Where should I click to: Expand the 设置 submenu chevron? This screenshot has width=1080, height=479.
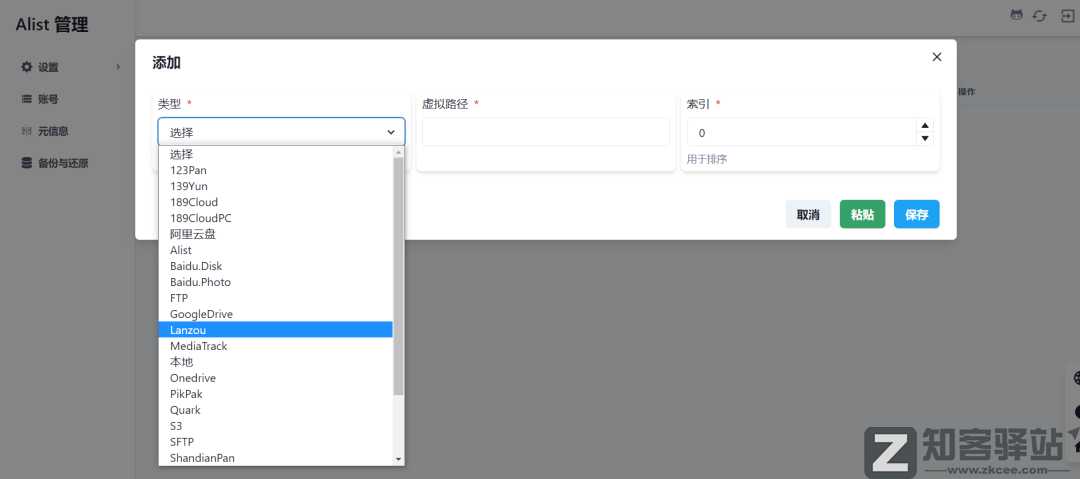click(118, 67)
